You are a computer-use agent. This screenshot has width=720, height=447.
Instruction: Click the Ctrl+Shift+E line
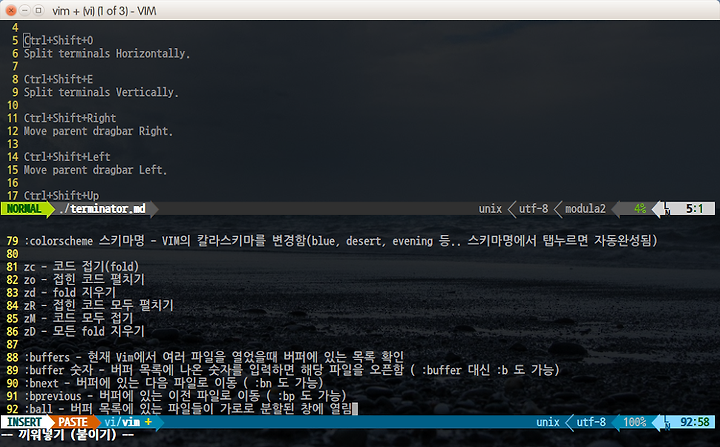pyautogui.click(x=58, y=79)
